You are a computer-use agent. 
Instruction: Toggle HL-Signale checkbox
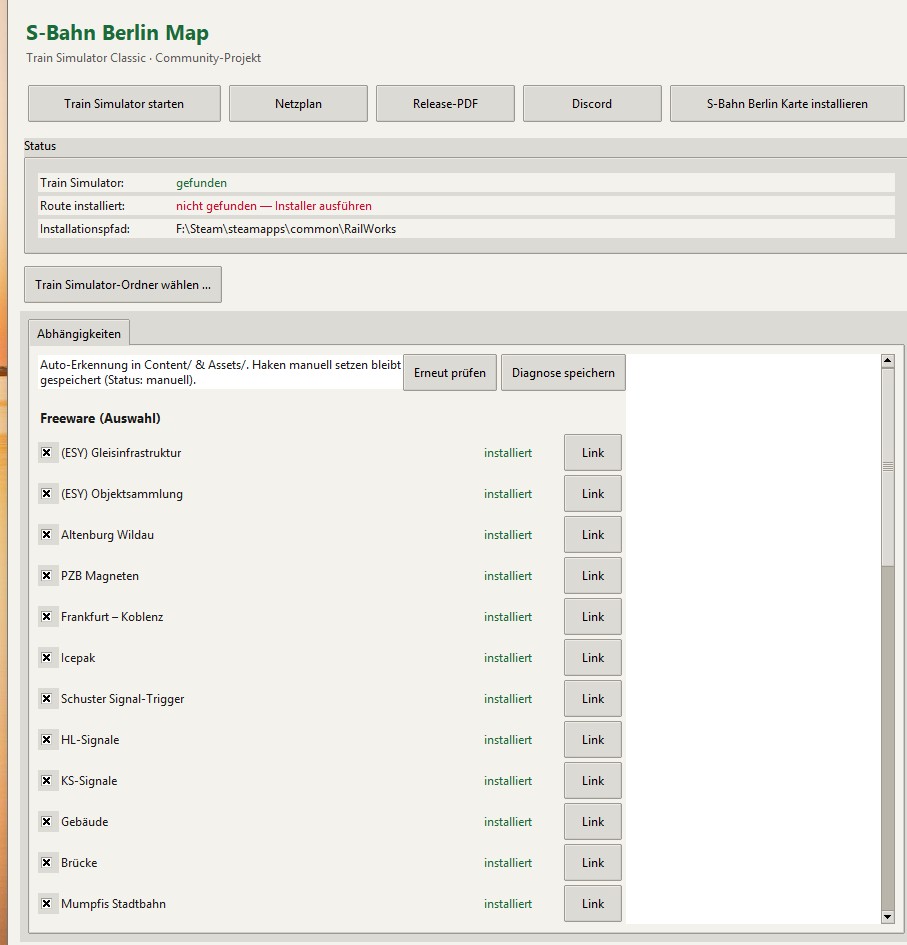(x=46, y=739)
